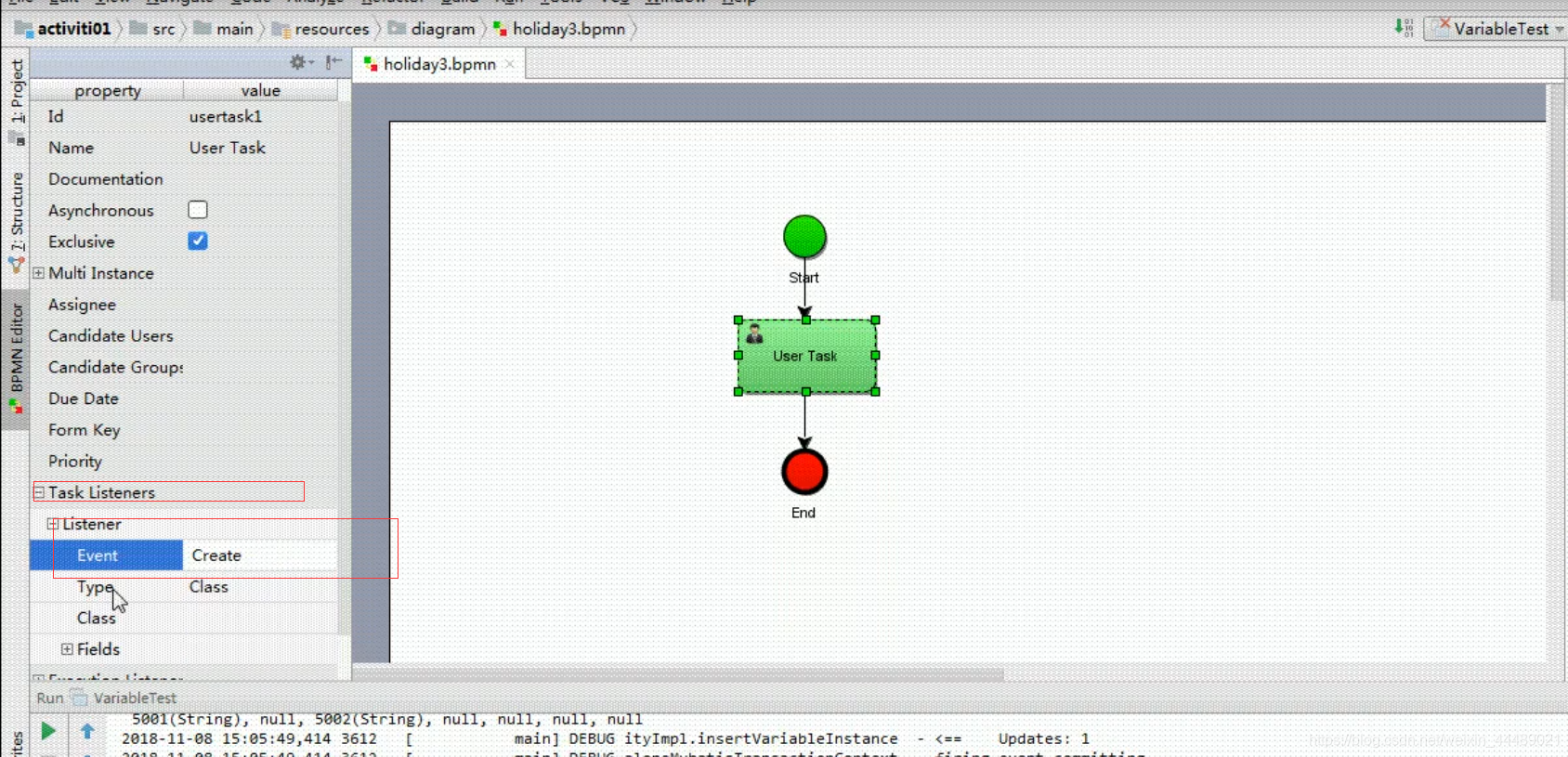Select the Candidate Groups property
This screenshot has height=757, width=1568.
(x=184, y=368)
